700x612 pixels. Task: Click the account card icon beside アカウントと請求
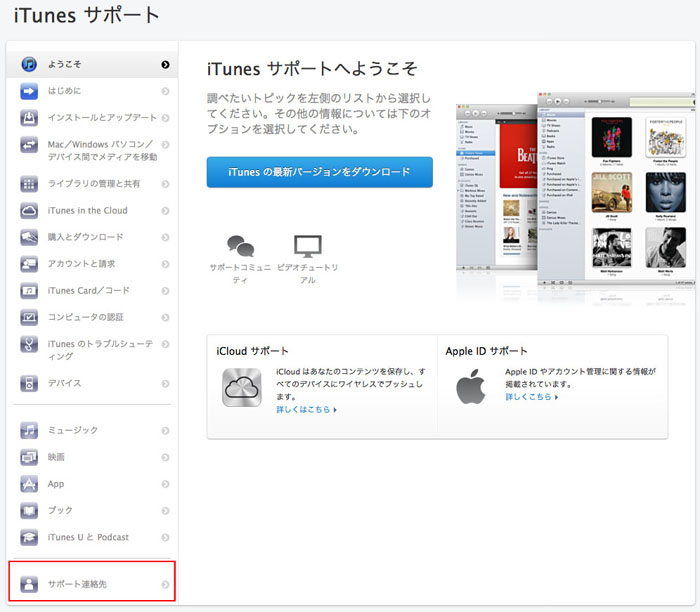[29, 264]
